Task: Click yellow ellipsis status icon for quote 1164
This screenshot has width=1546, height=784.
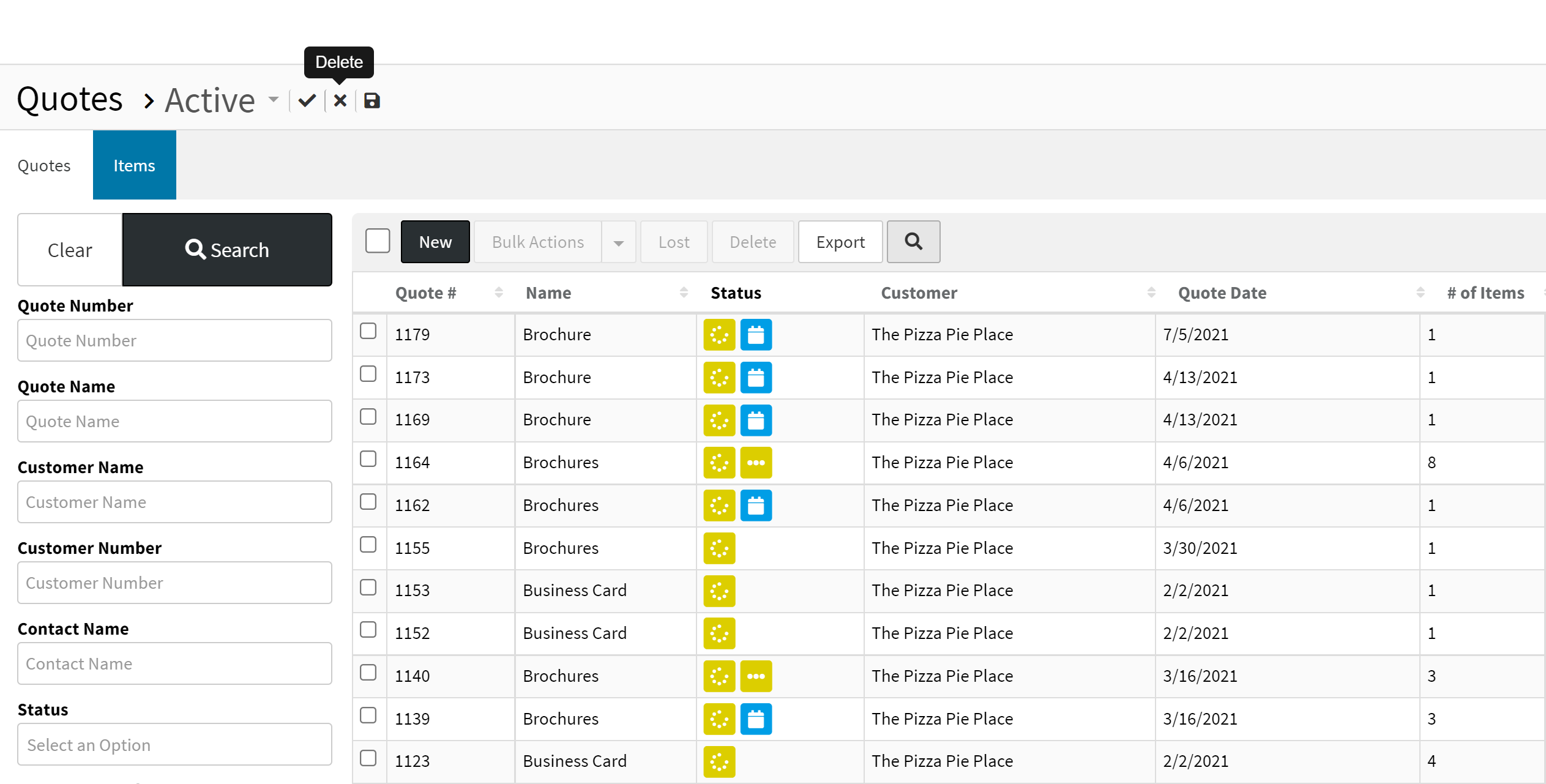Action: point(756,463)
